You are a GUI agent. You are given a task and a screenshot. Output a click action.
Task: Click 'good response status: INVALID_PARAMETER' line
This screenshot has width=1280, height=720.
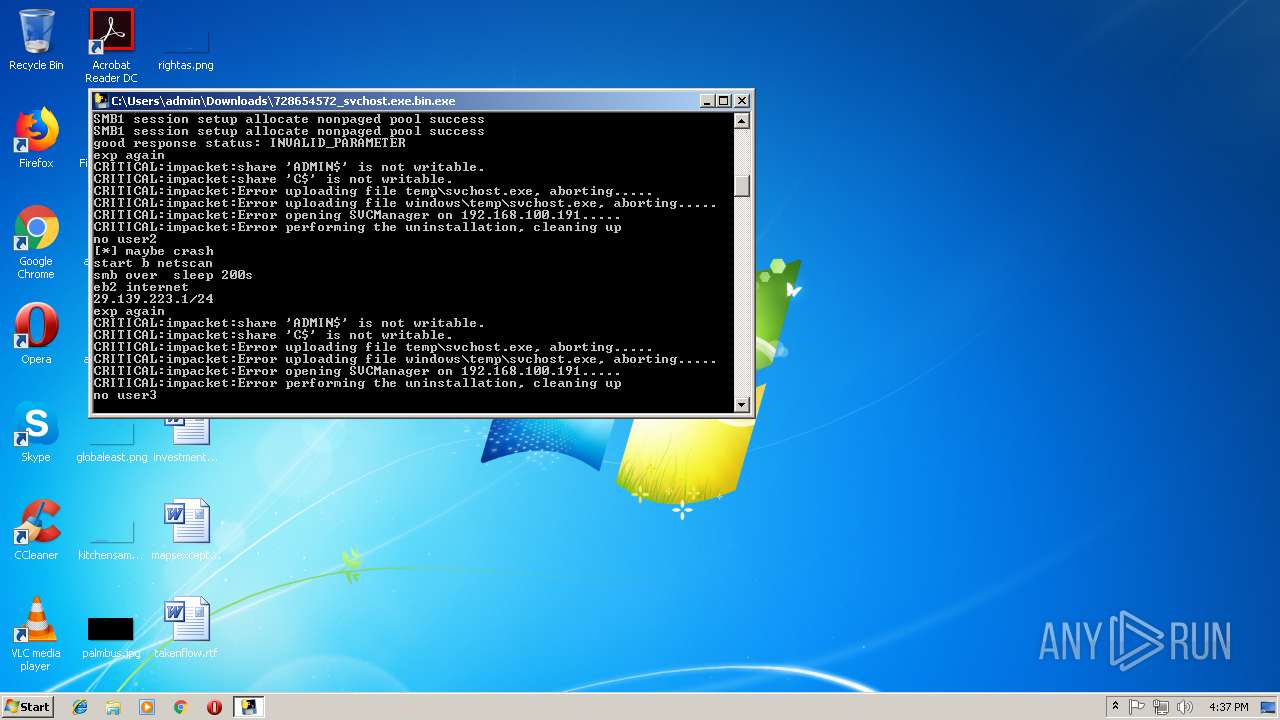point(249,143)
